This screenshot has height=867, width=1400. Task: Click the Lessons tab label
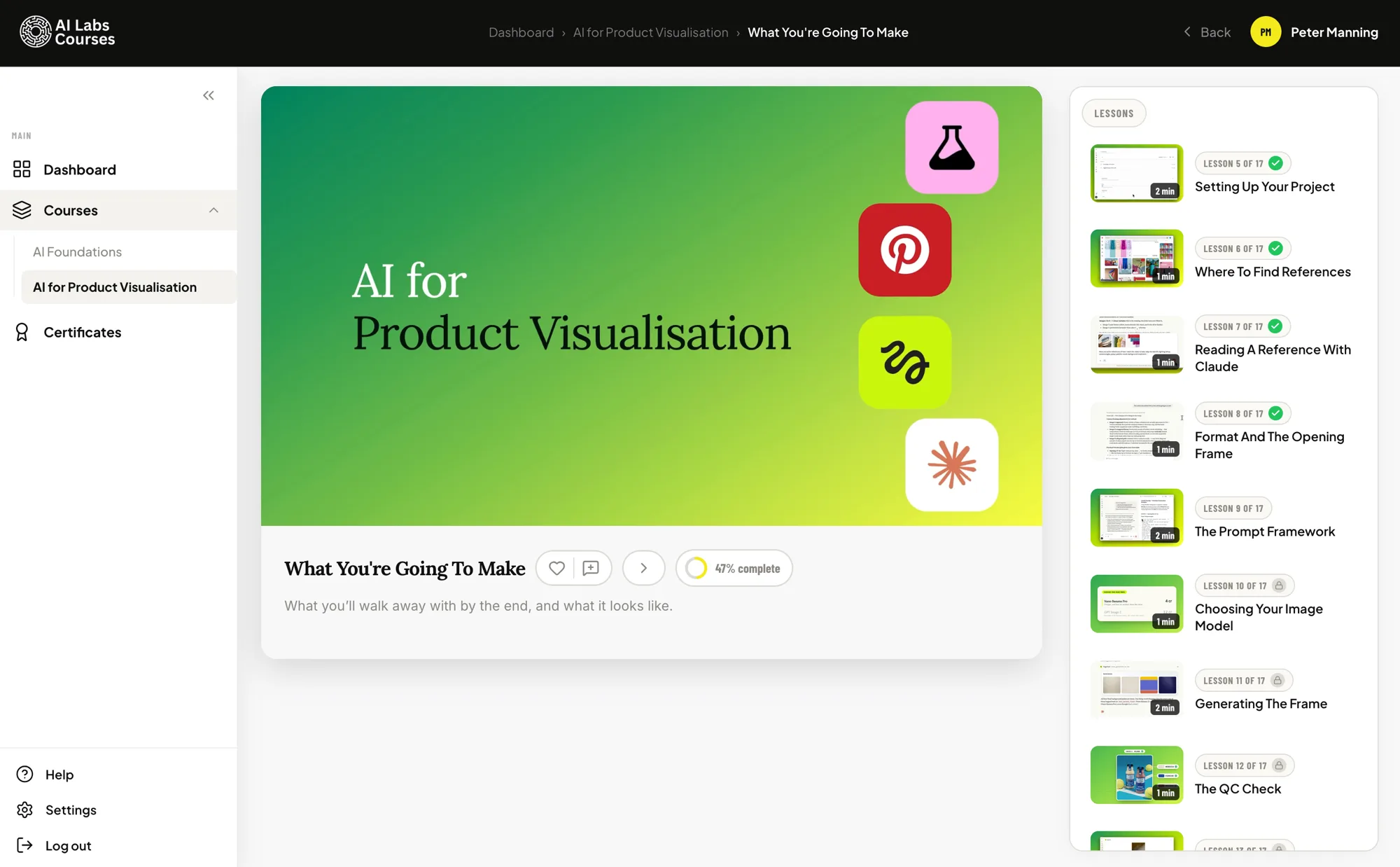click(x=1114, y=113)
